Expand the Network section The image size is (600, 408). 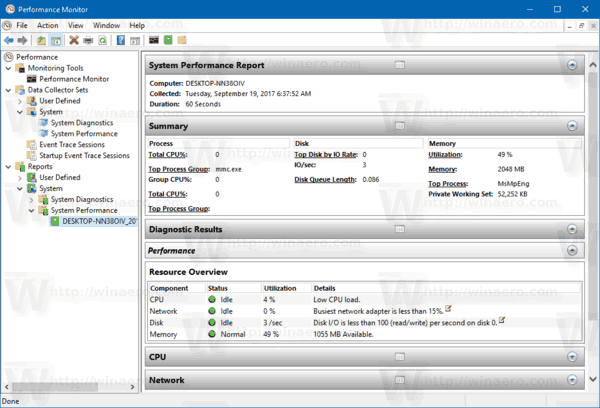click(572, 380)
